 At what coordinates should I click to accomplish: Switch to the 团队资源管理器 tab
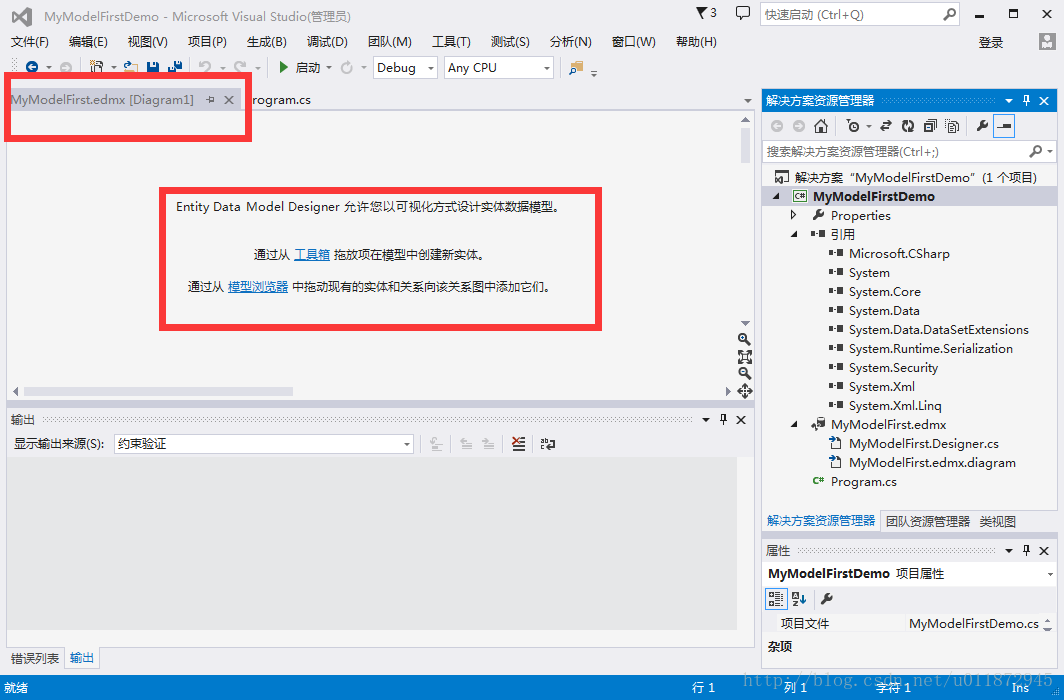point(928,521)
